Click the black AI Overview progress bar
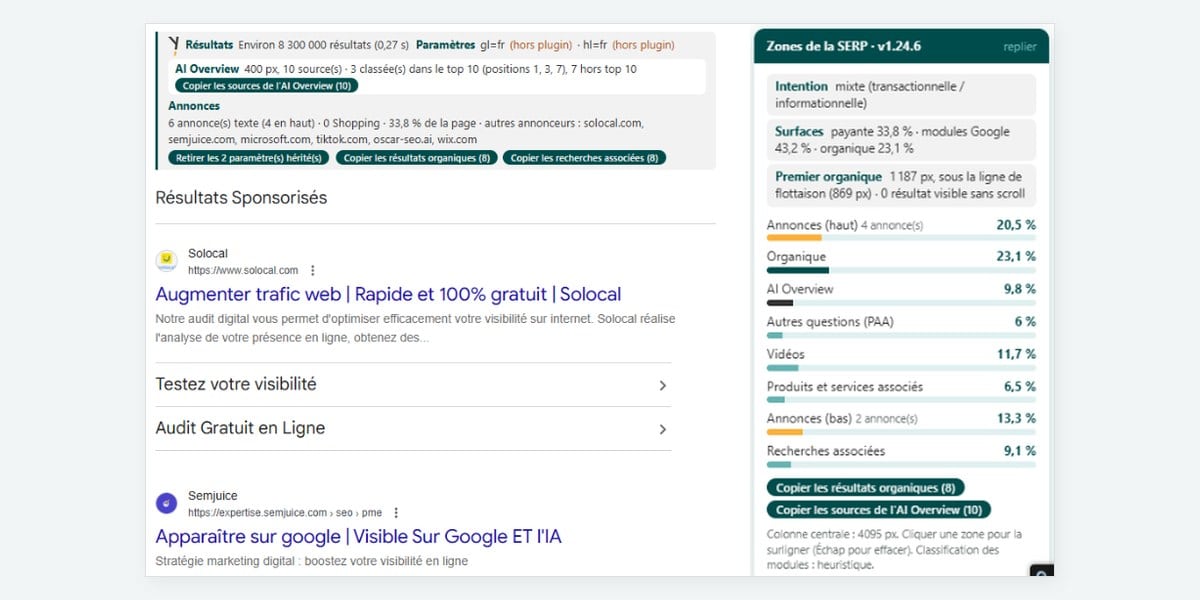The height and width of the screenshot is (600, 1200). point(780,302)
